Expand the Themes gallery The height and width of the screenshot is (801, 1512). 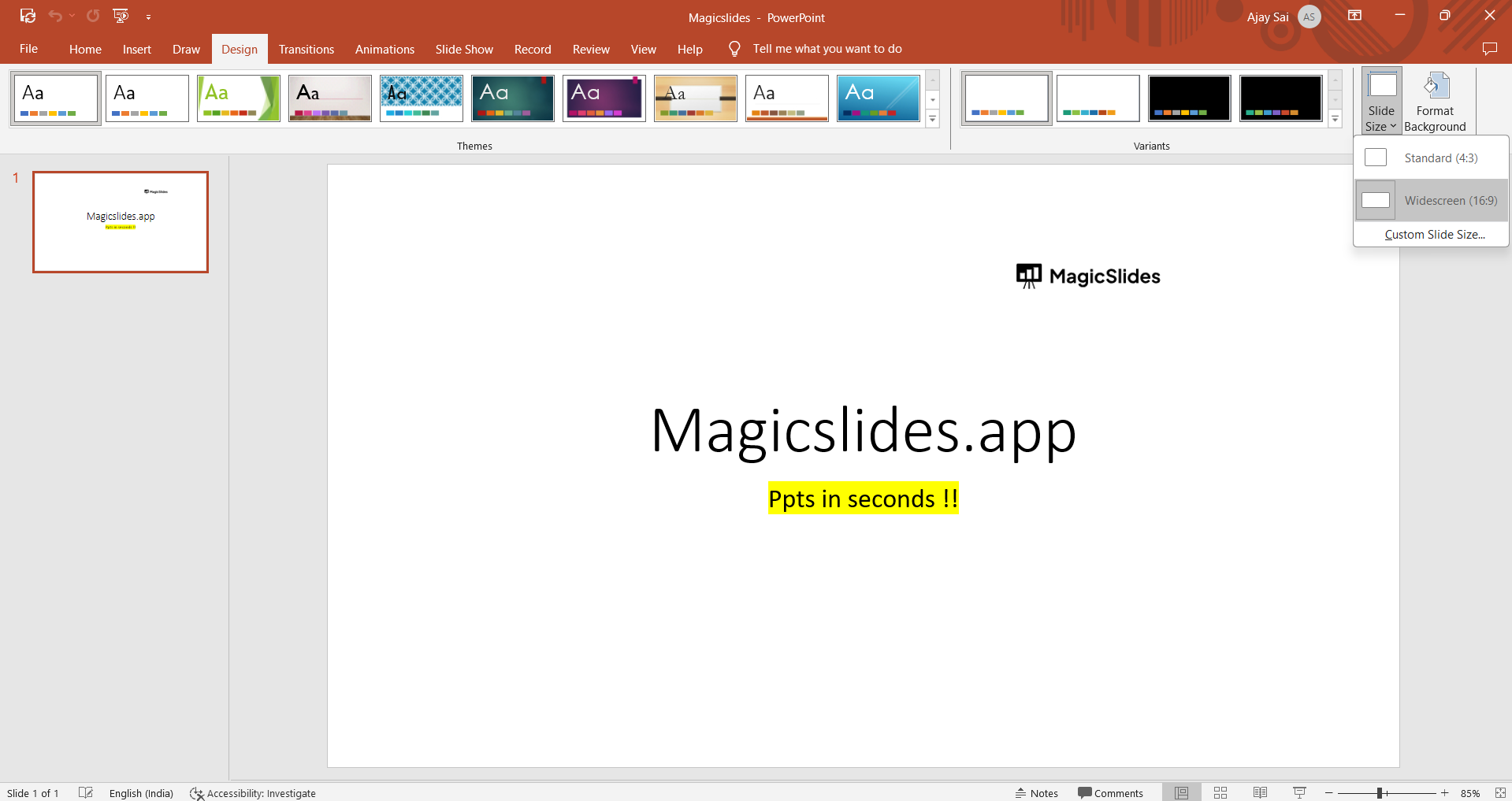pos(932,119)
